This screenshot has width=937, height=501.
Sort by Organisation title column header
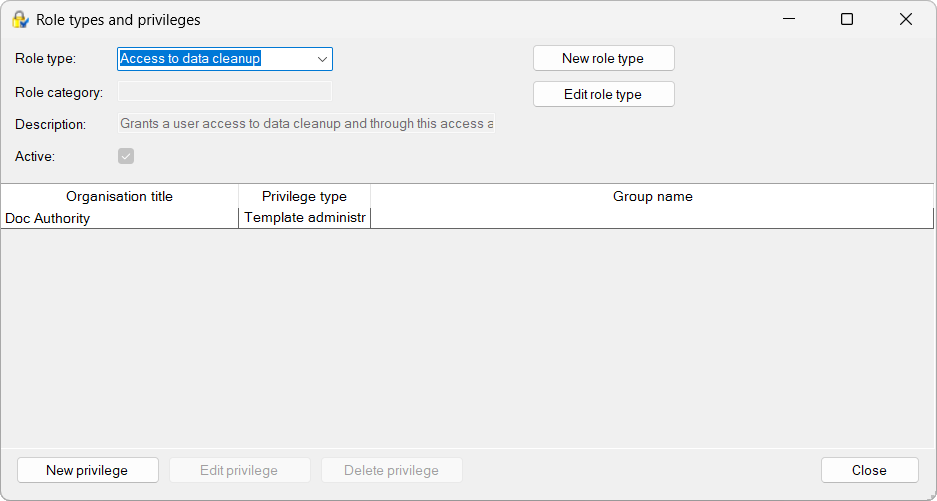[x=120, y=196]
